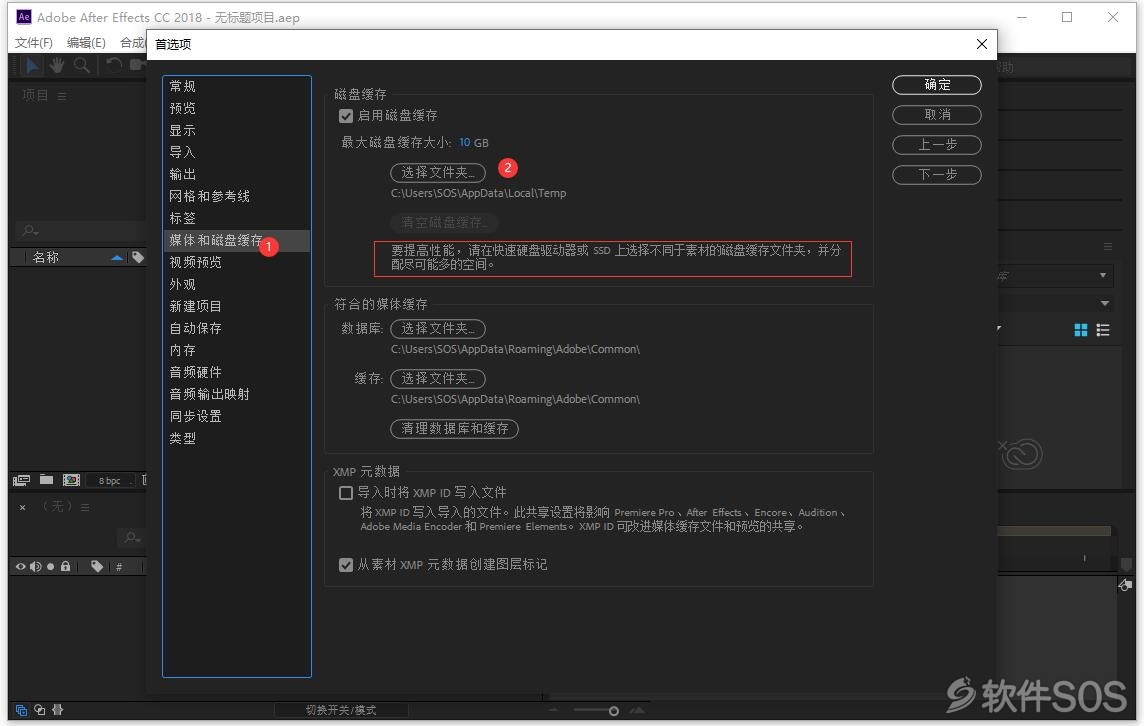Create a new composition icon
Viewport: 1144px width, 726px height.
click(x=72, y=479)
